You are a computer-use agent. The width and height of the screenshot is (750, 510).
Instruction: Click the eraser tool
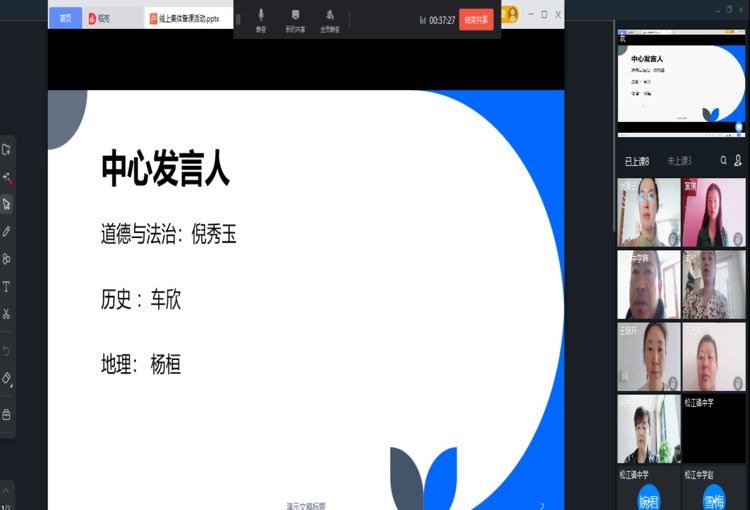(7, 379)
